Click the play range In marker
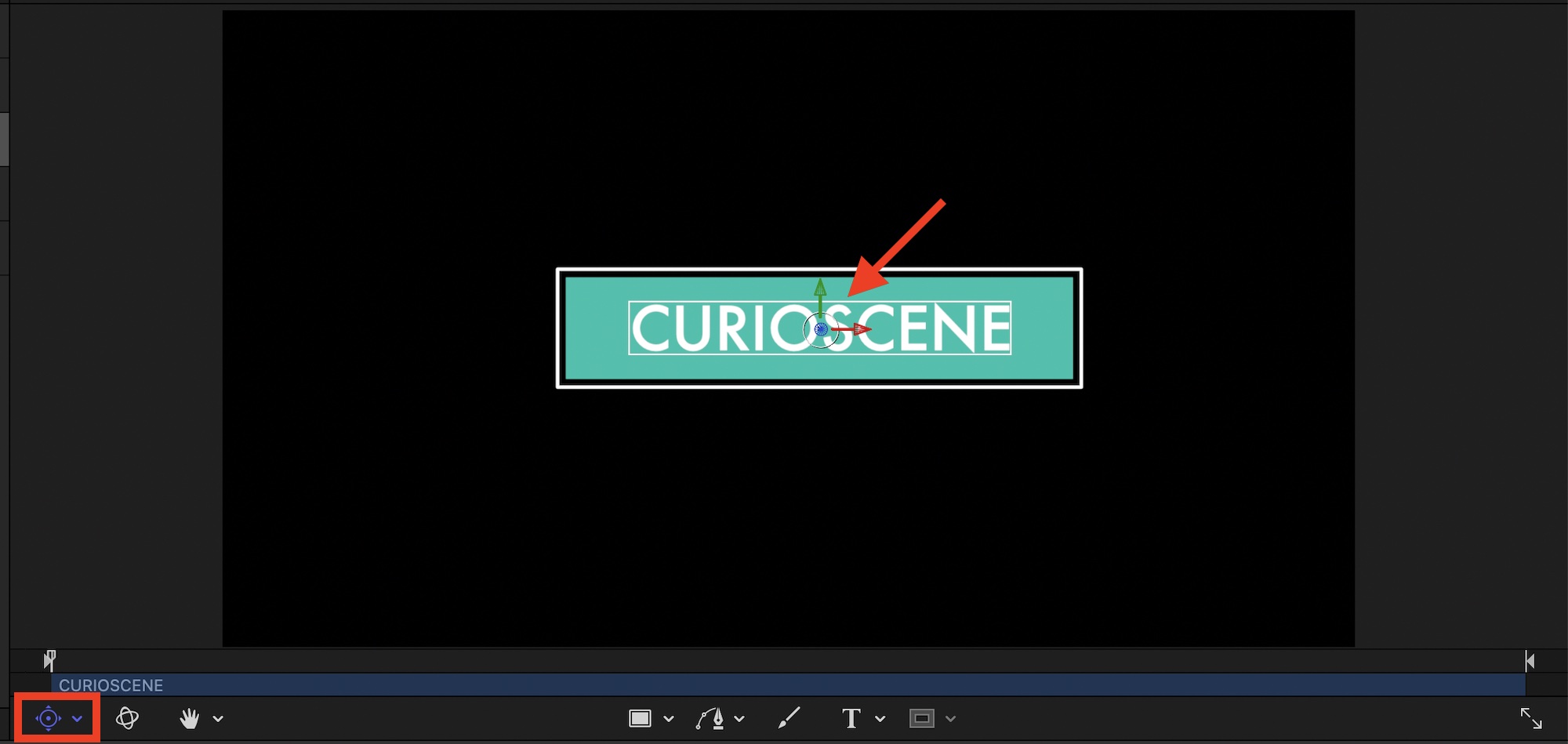Screen dimensions: 1568x744 pos(49,660)
